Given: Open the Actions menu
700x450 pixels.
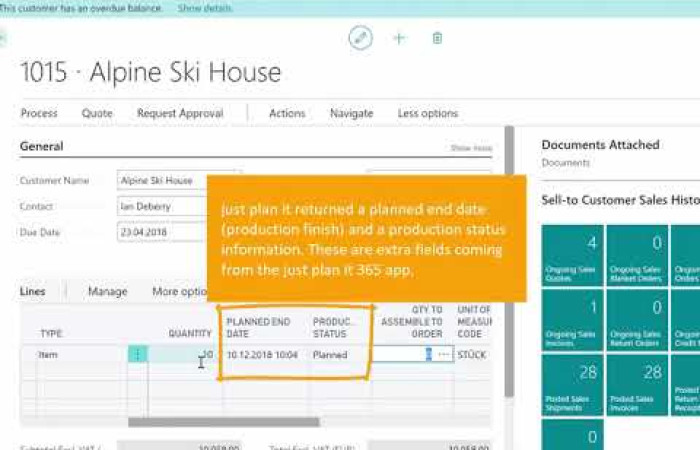Looking at the screenshot, I should pos(287,113).
